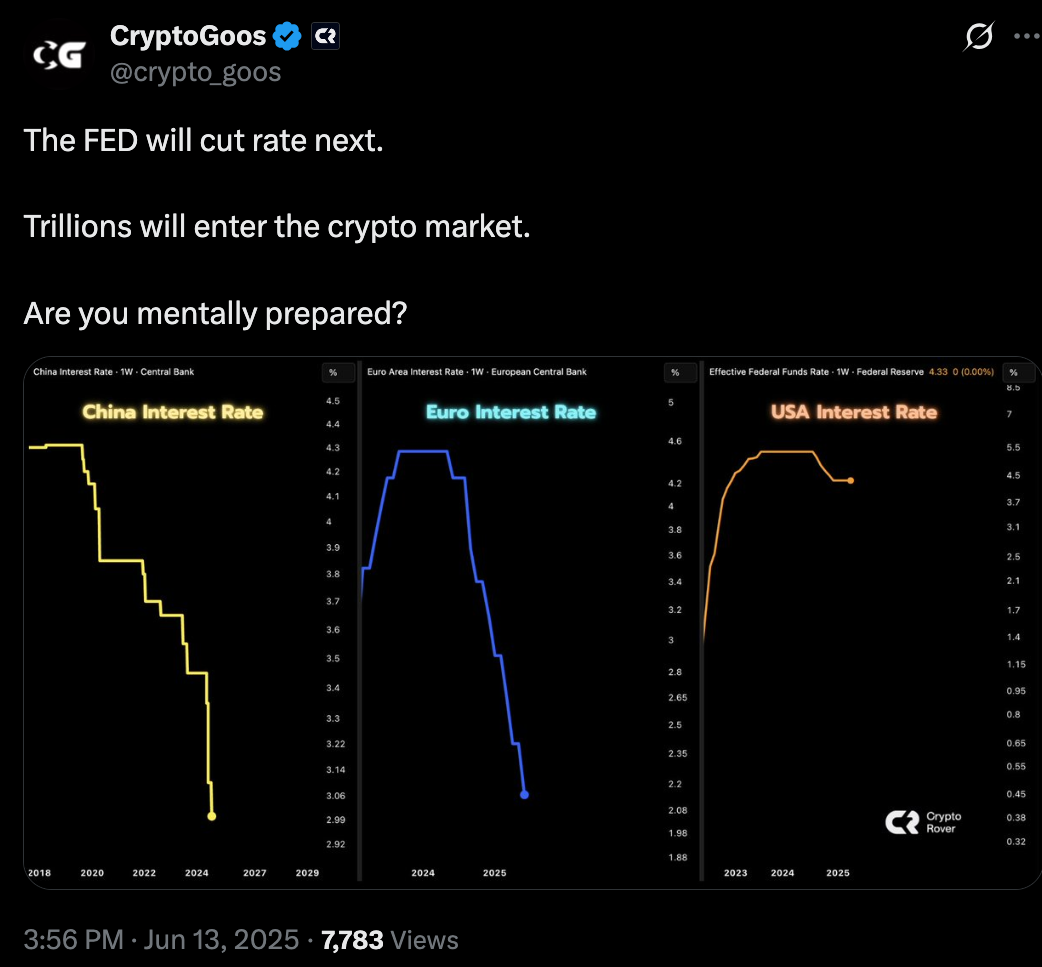Click the 3:56 PM Jun 13, 2025 timestamp

[161, 940]
